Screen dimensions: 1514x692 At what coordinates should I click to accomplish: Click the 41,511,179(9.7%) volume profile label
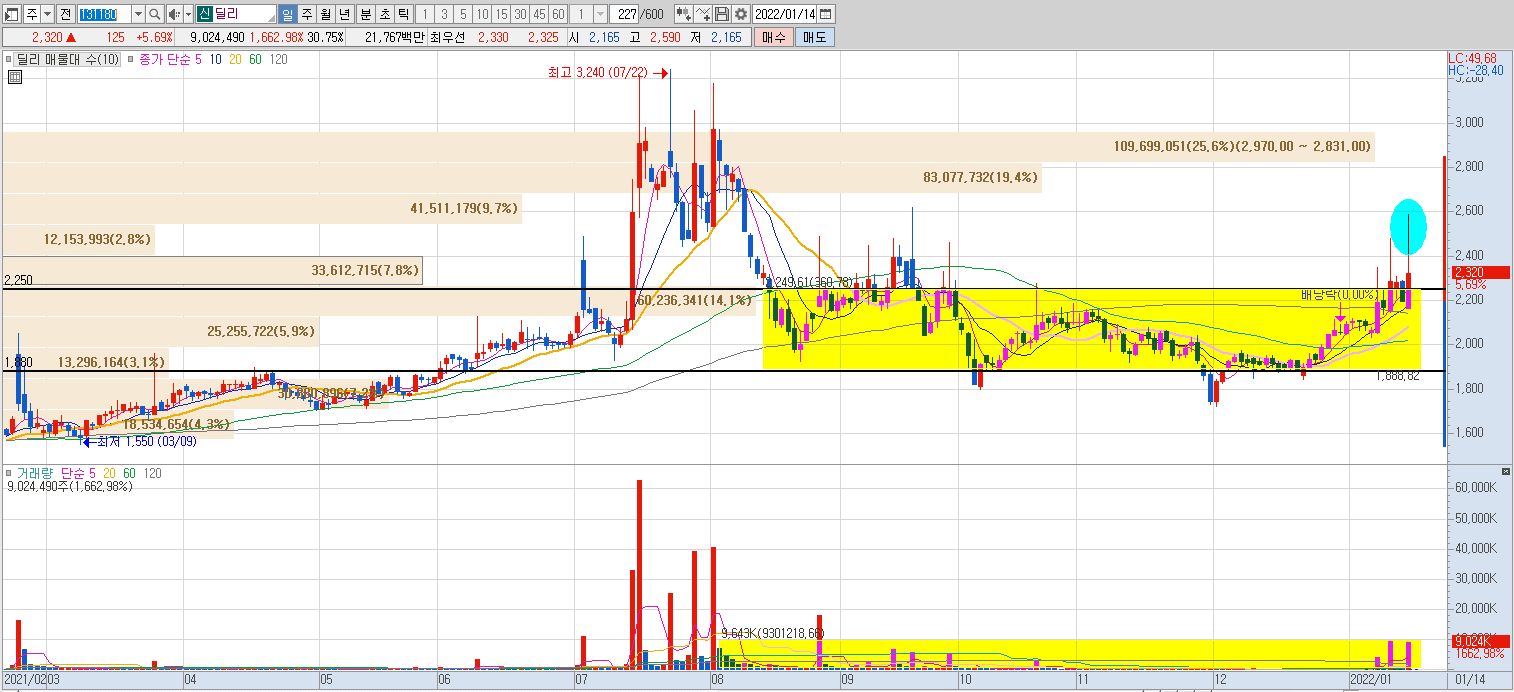click(464, 208)
